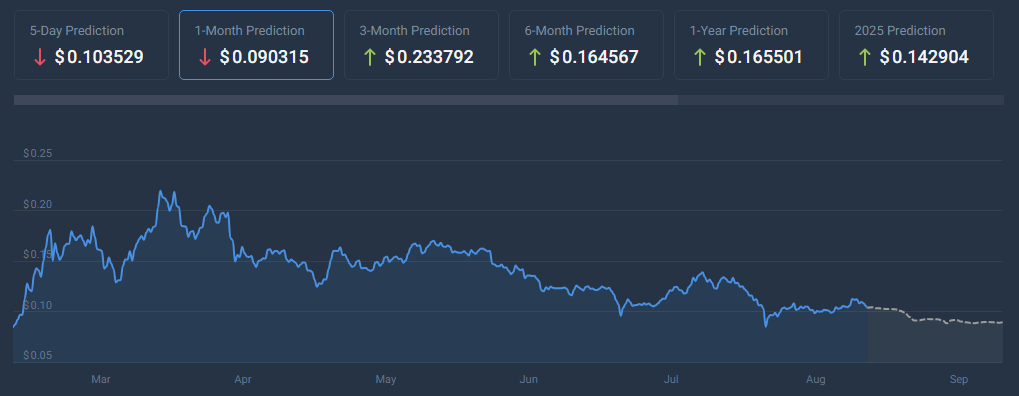Click the $0.20 y-axis label
Viewport: 1019px width, 396px height.
[x=38, y=204]
